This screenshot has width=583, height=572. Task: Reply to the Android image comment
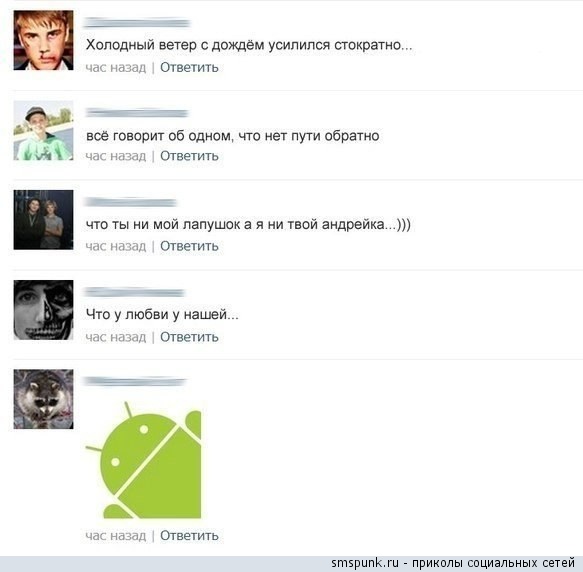(189, 536)
